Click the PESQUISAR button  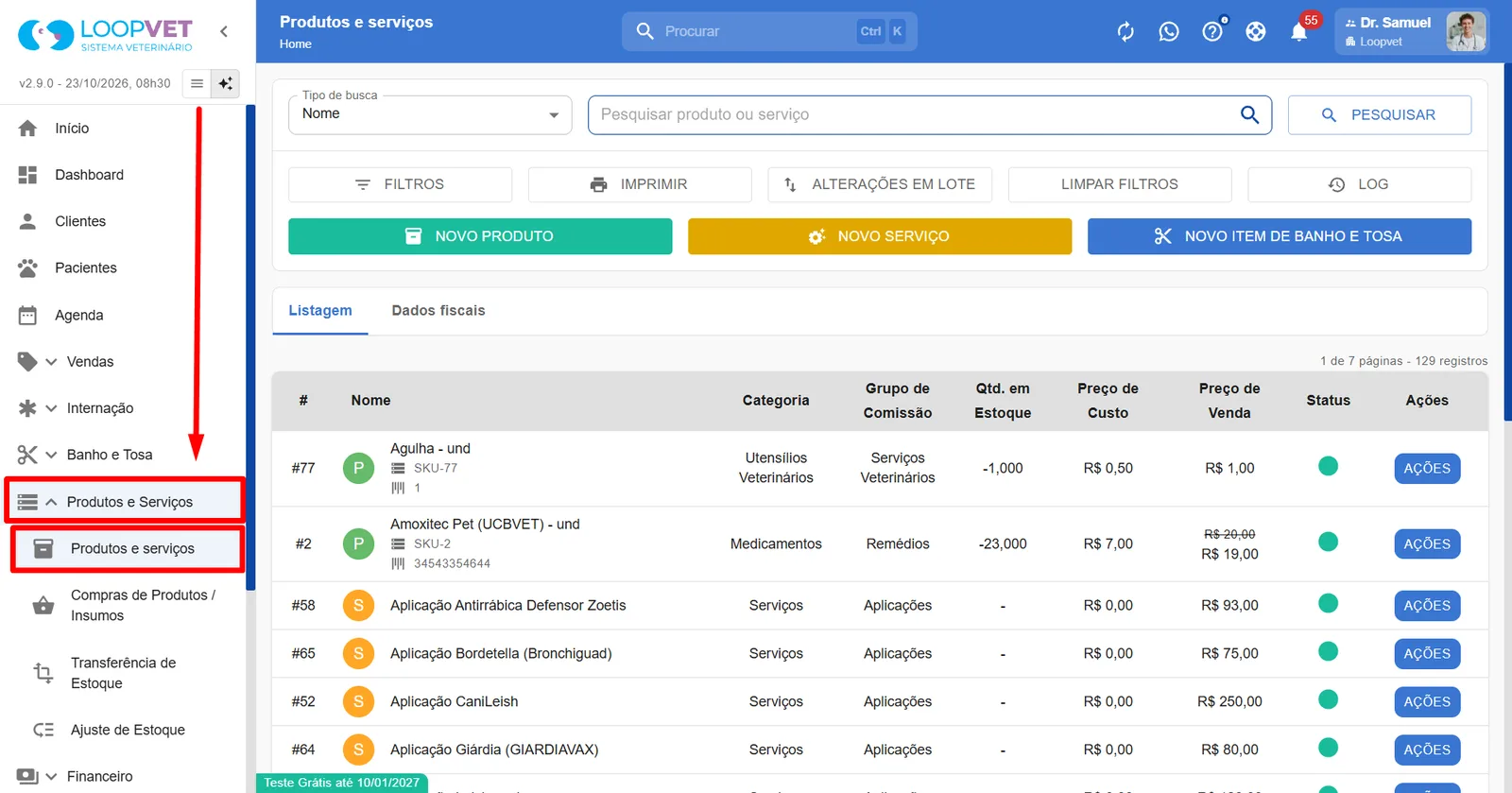coord(1380,114)
